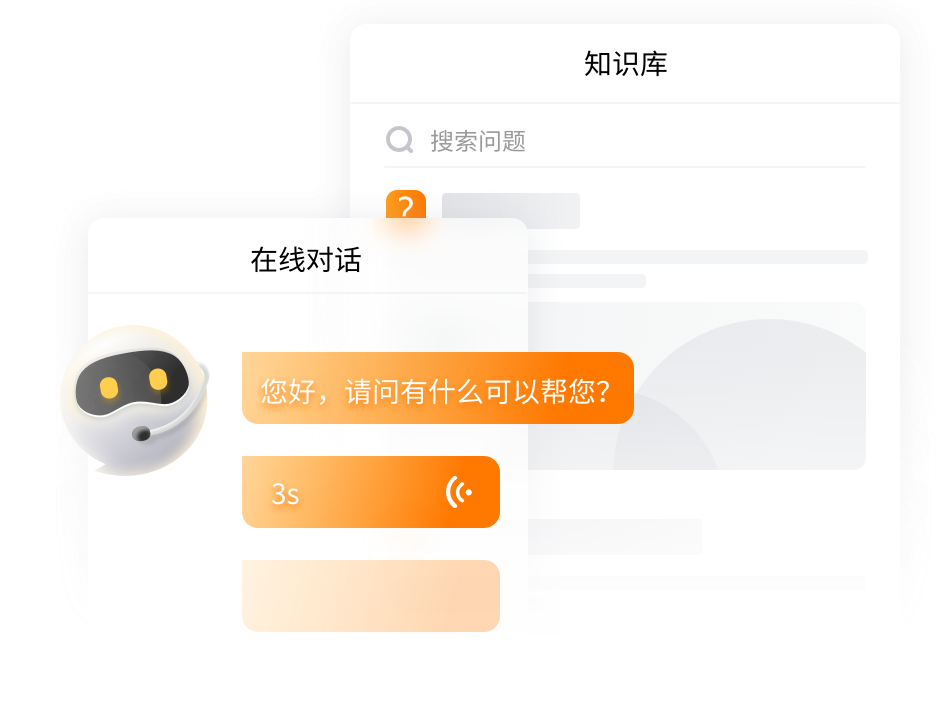Play the 3s voice message
This screenshot has height=720, width=940.
370,492
